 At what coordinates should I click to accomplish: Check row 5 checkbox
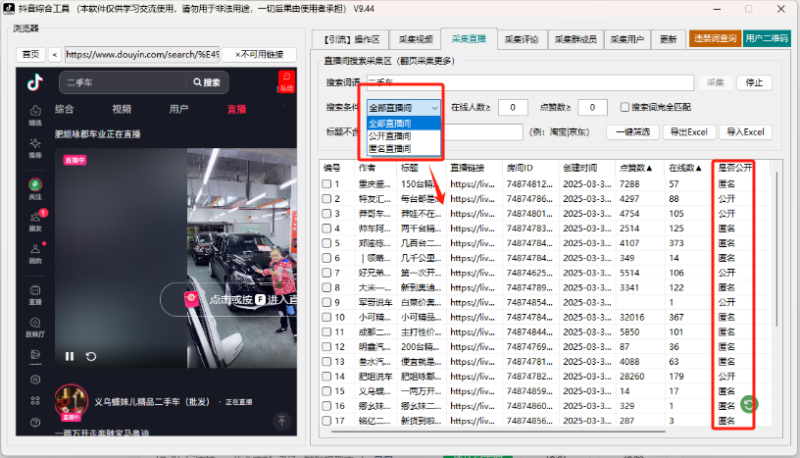(327, 243)
